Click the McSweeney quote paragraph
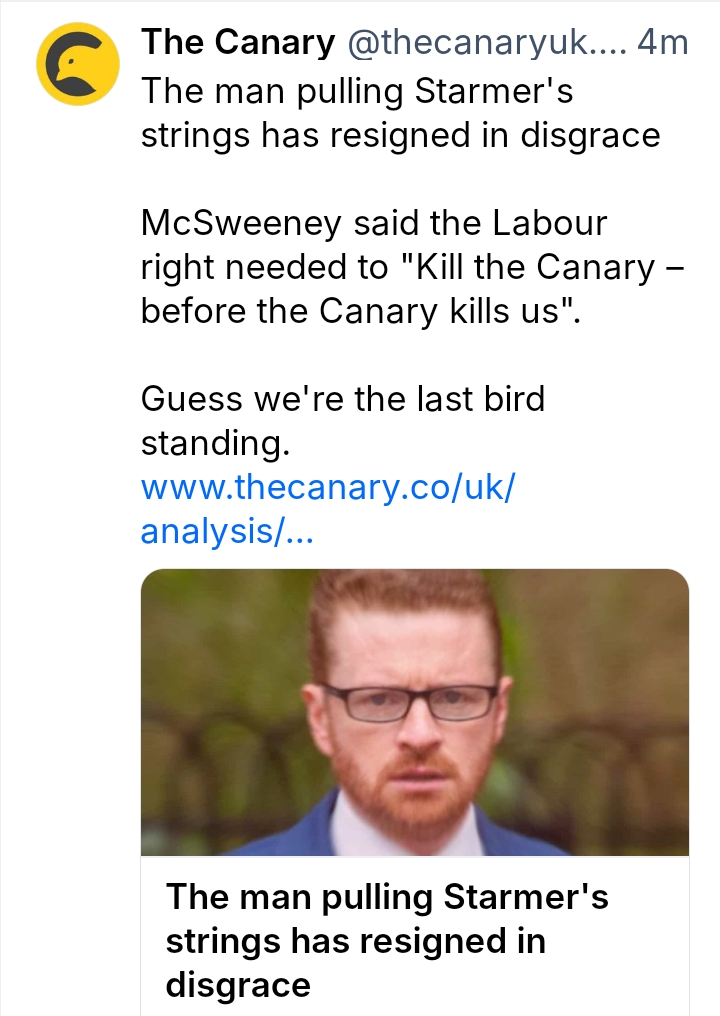Screen dimensions: 720x1016 (413, 266)
